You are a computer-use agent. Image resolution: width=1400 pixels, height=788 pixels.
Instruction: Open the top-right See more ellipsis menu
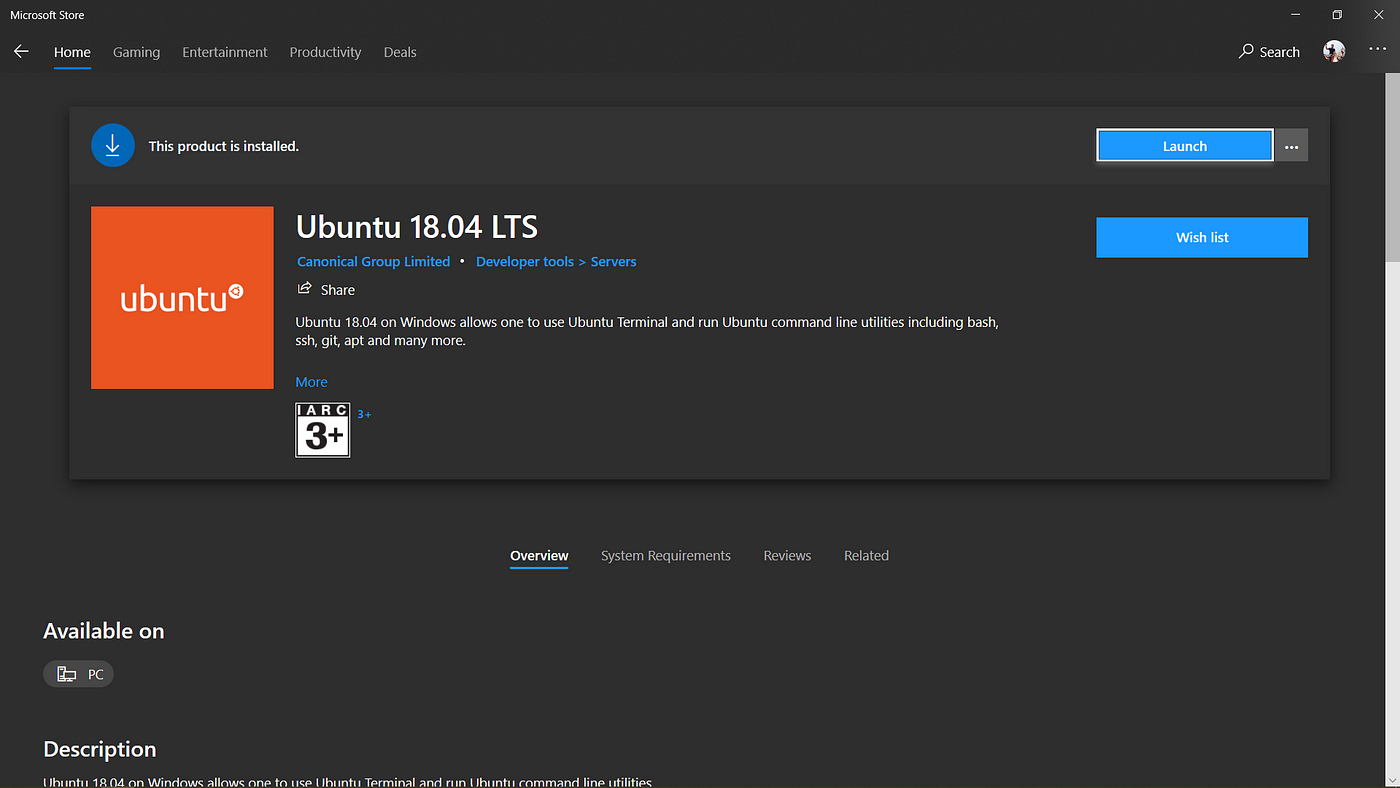1378,50
